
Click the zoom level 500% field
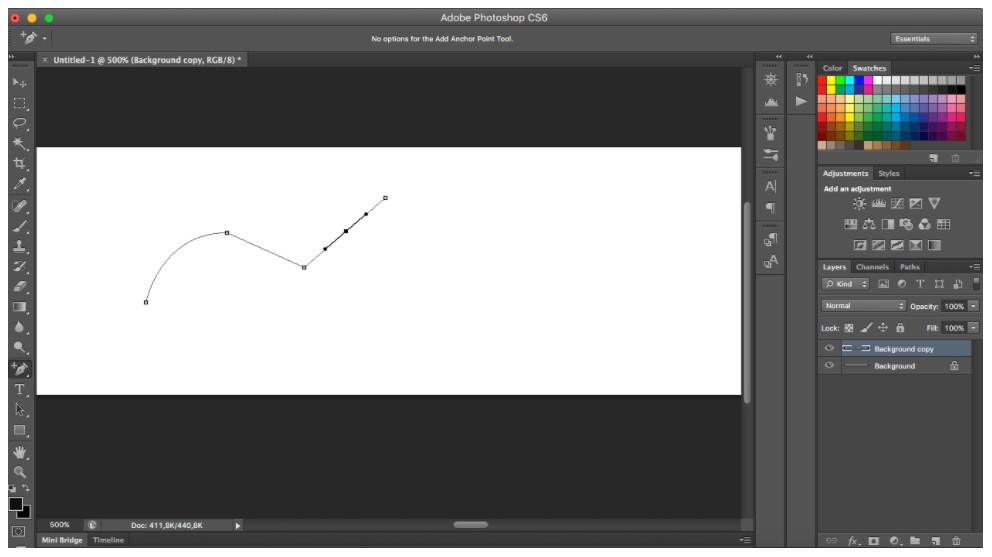pos(59,525)
